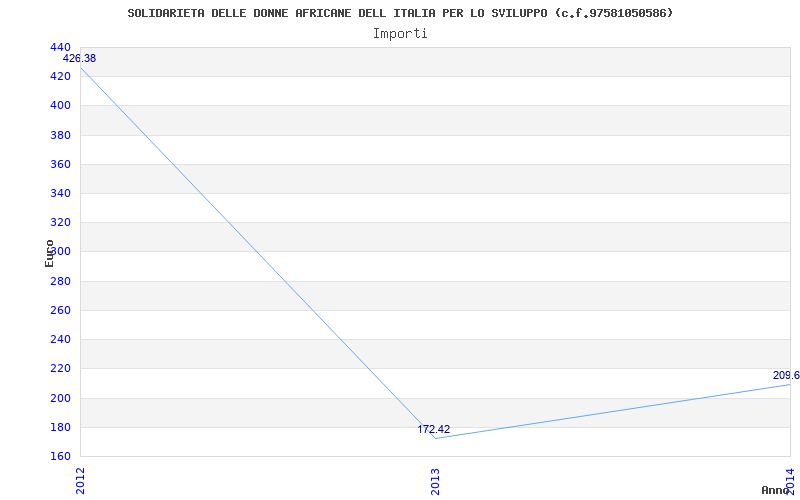Click the 420 y-axis tick label

point(60,77)
